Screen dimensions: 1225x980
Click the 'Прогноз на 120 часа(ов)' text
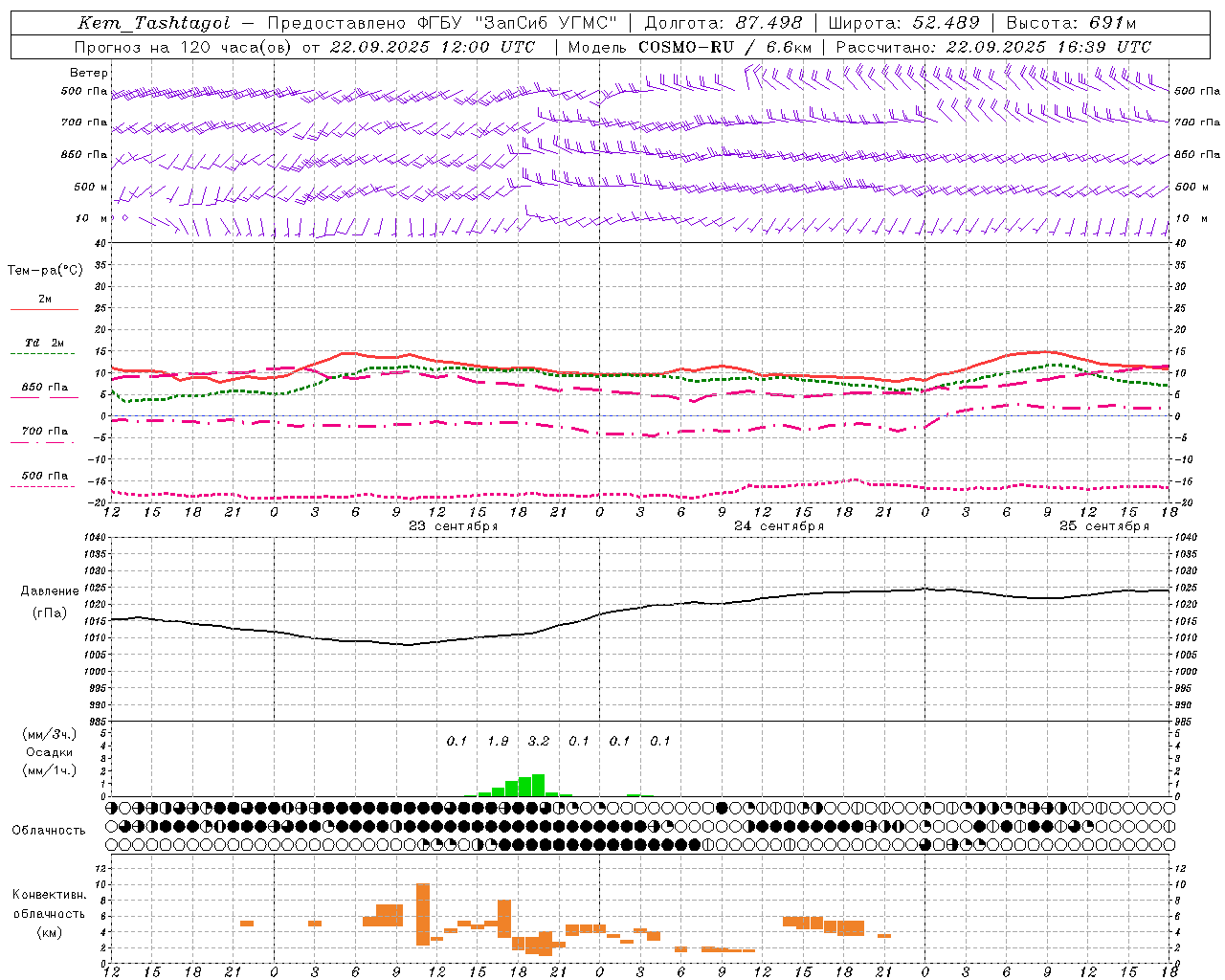click(x=183, y=47)
